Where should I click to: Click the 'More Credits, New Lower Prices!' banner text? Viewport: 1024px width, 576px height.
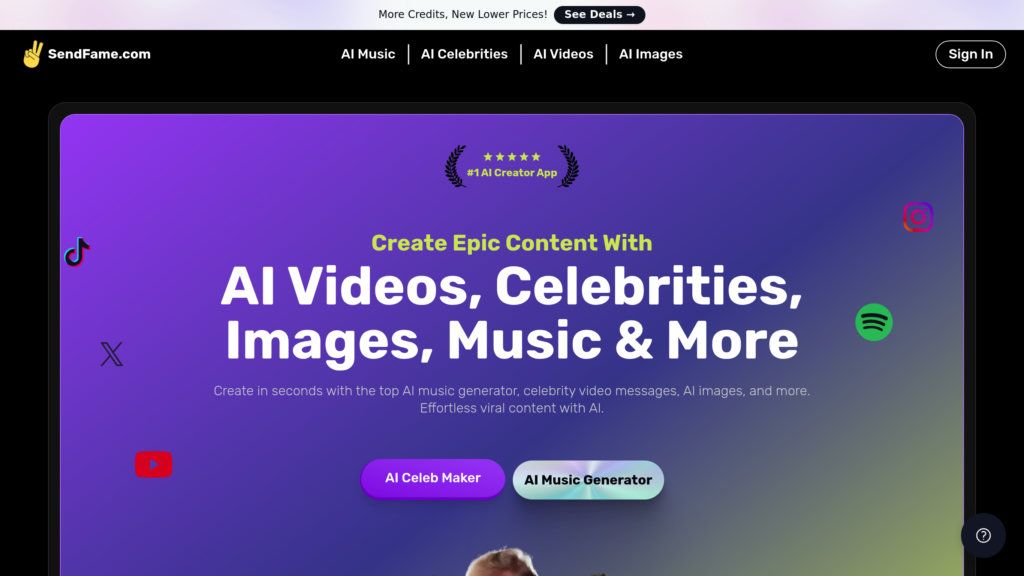click(x=462, y=14)
